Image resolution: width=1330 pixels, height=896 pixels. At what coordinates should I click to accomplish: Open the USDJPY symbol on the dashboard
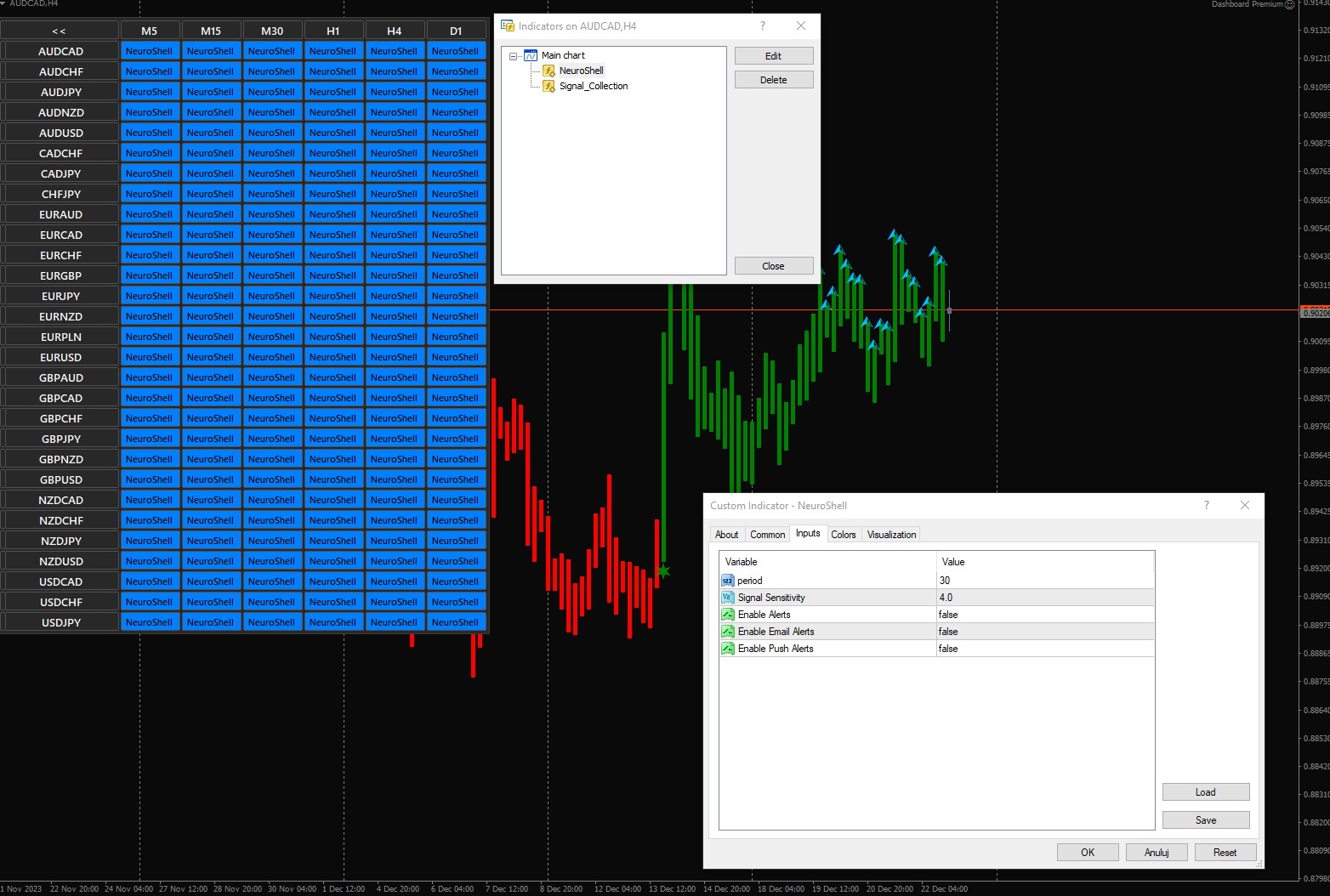click(60, 622)
